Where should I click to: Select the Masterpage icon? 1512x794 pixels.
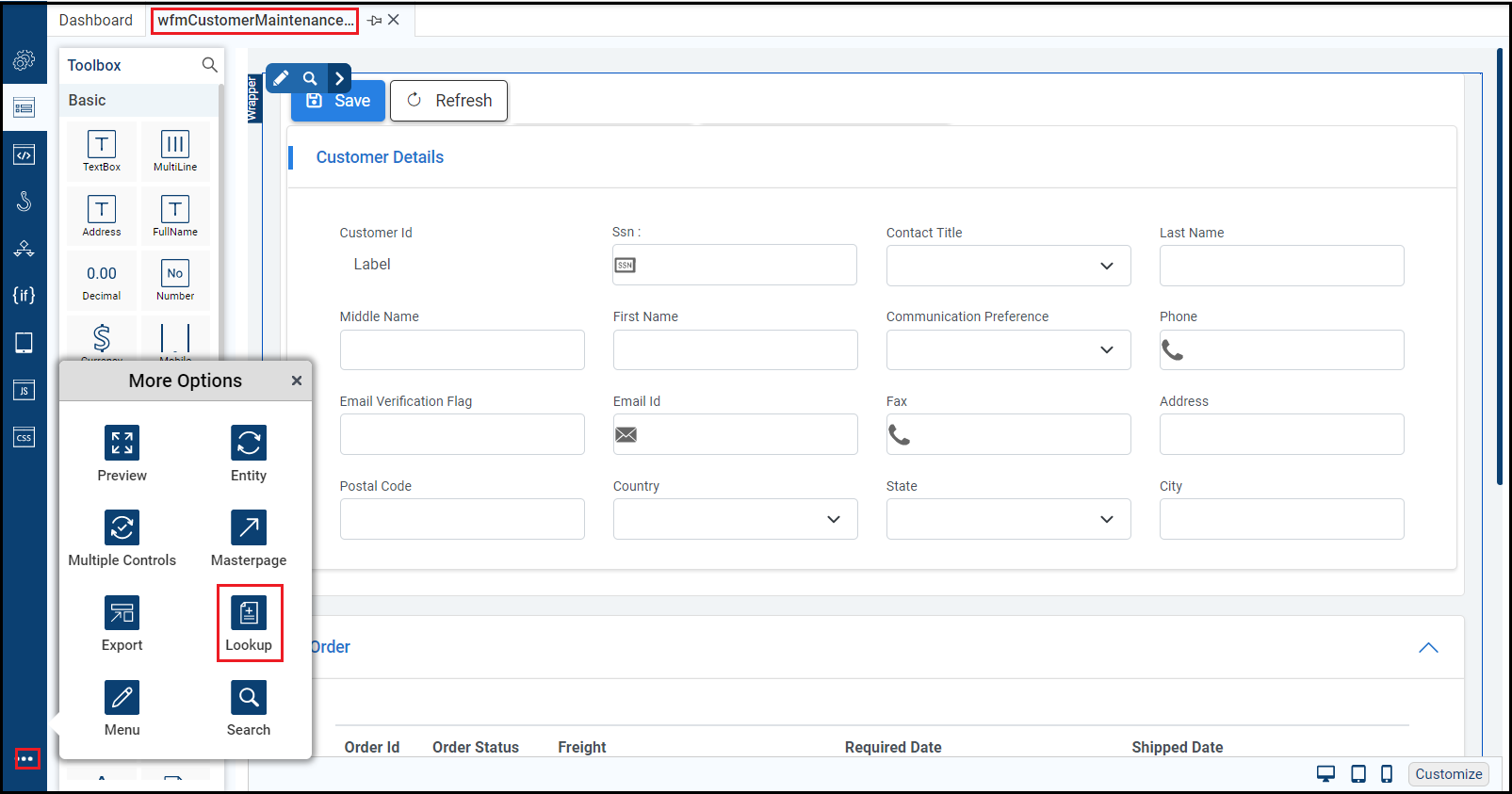[249, 528]
